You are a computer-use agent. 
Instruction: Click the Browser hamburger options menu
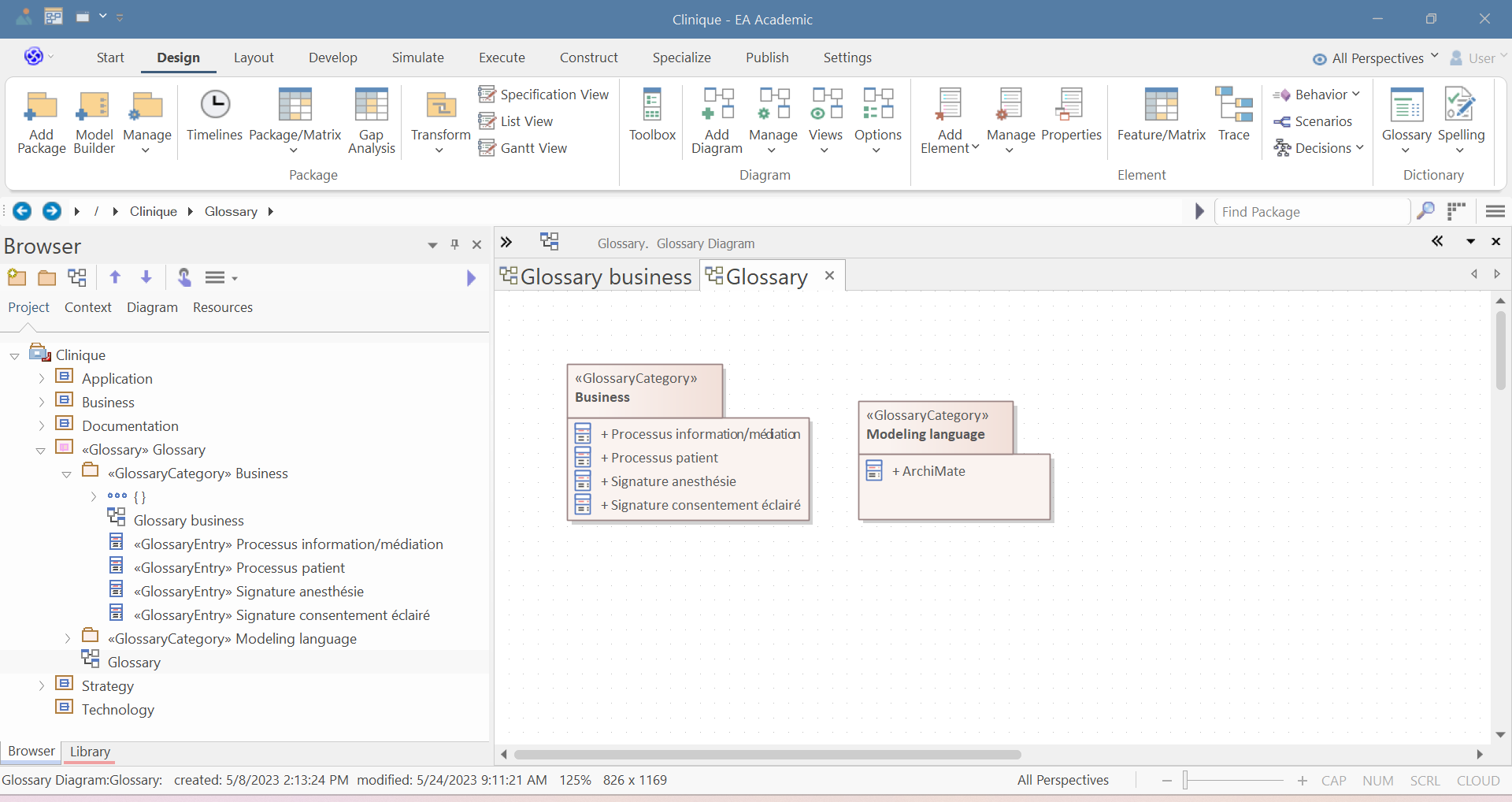pyautogui.click(x=221, y=277)
